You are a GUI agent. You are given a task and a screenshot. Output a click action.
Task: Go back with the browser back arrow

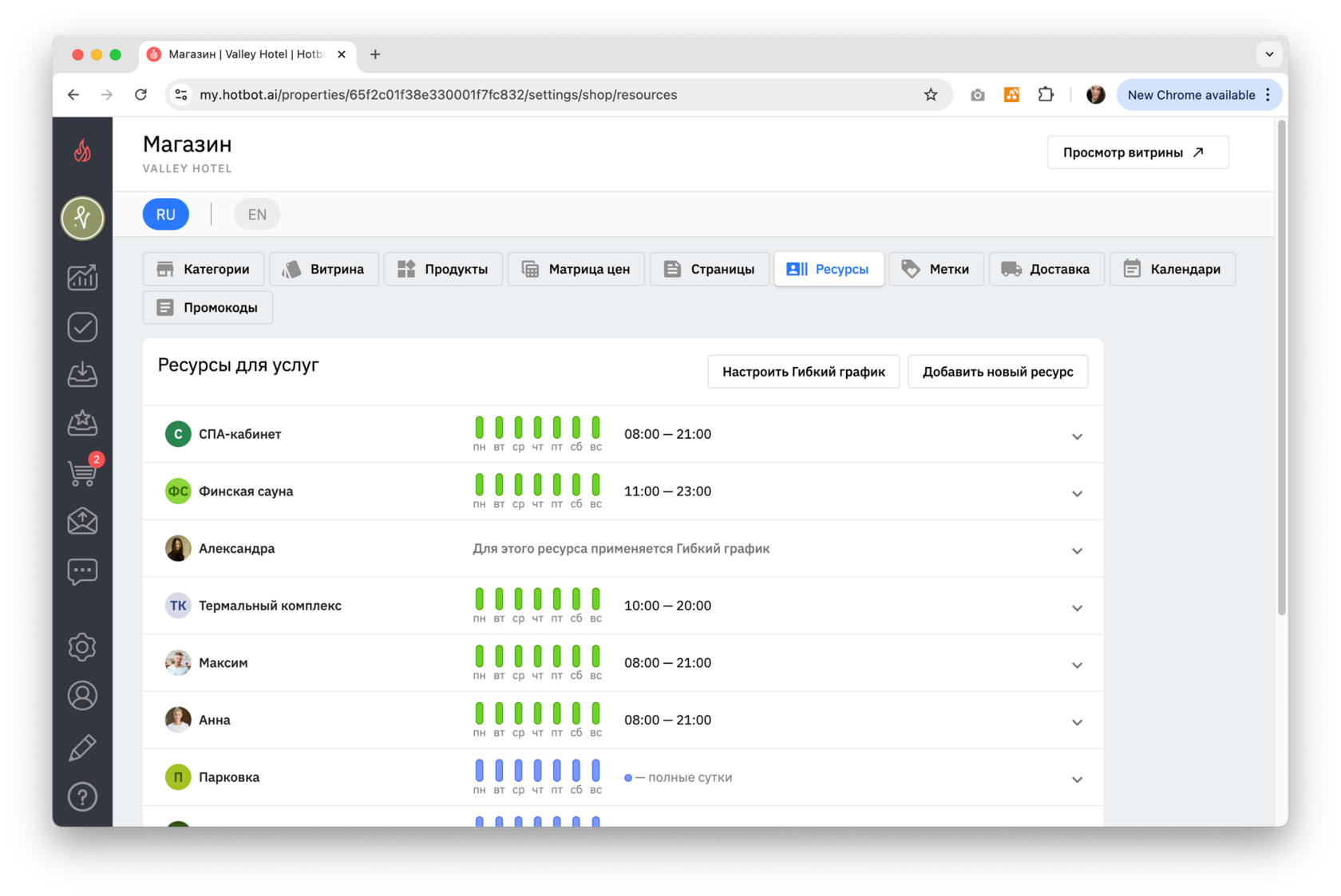(73, 95)
